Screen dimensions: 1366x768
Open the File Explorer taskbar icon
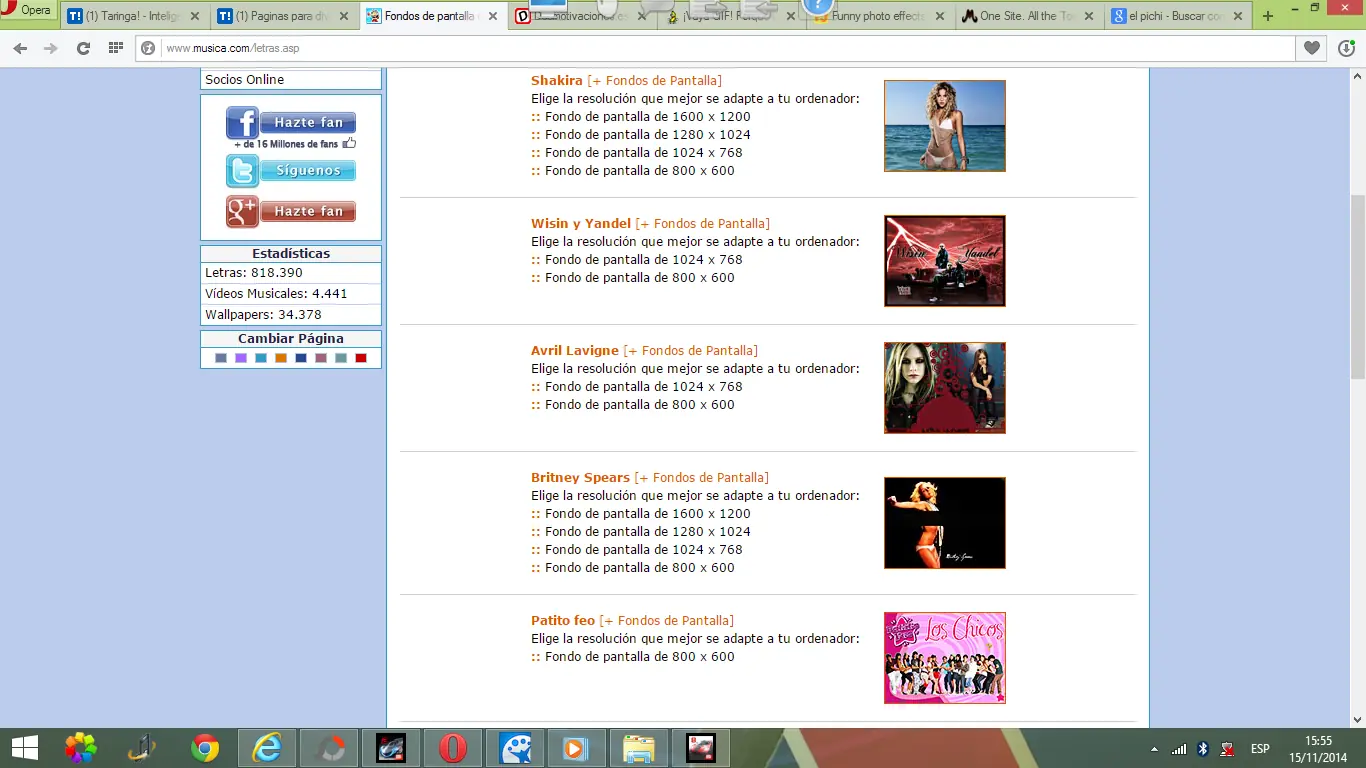639,748
